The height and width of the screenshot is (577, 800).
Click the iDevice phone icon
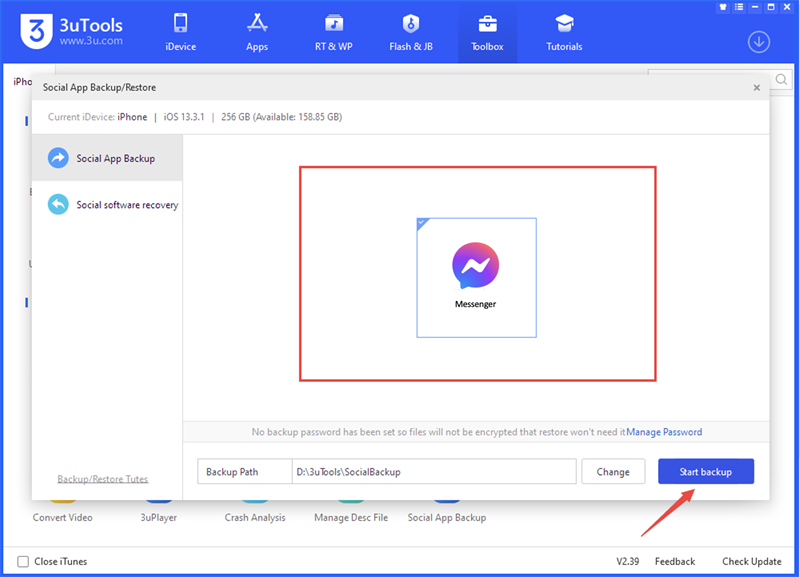point(181,23)
